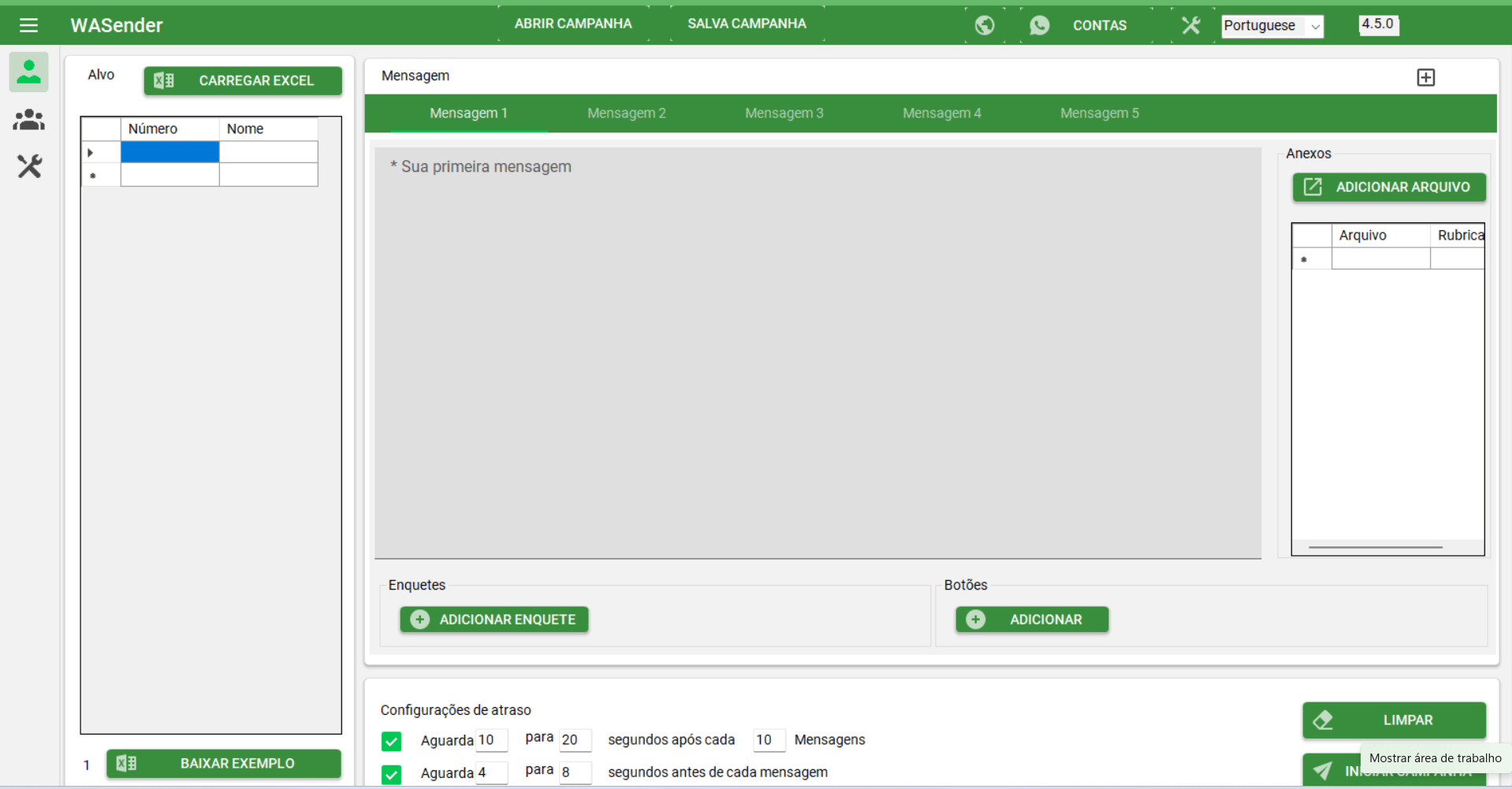Open settings wrench icon in header
Viewport: 1512px width, 789px height.
coord(1190,25)
